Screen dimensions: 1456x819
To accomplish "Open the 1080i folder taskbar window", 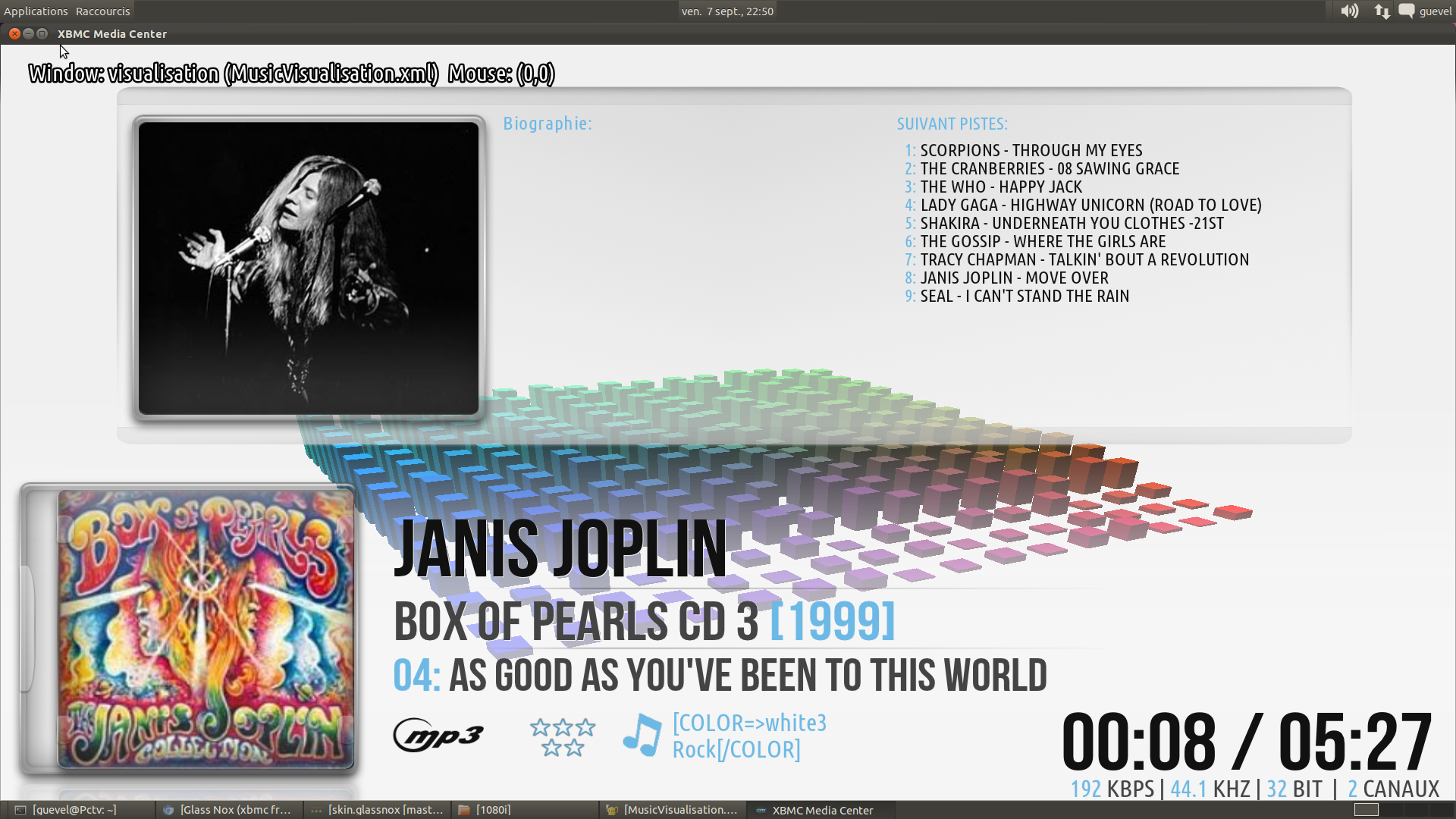I will click(x=523, y=810).
